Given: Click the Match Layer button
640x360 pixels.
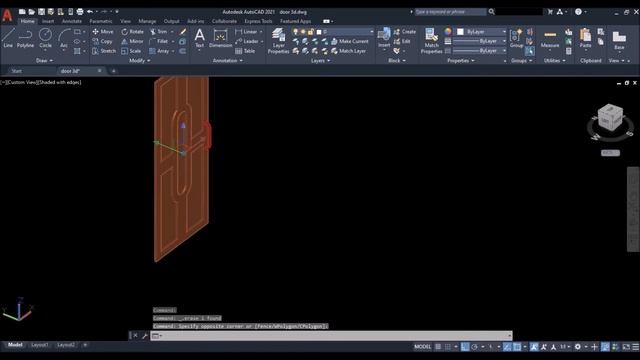Looking at the screenshot, I should click(349, 51).
